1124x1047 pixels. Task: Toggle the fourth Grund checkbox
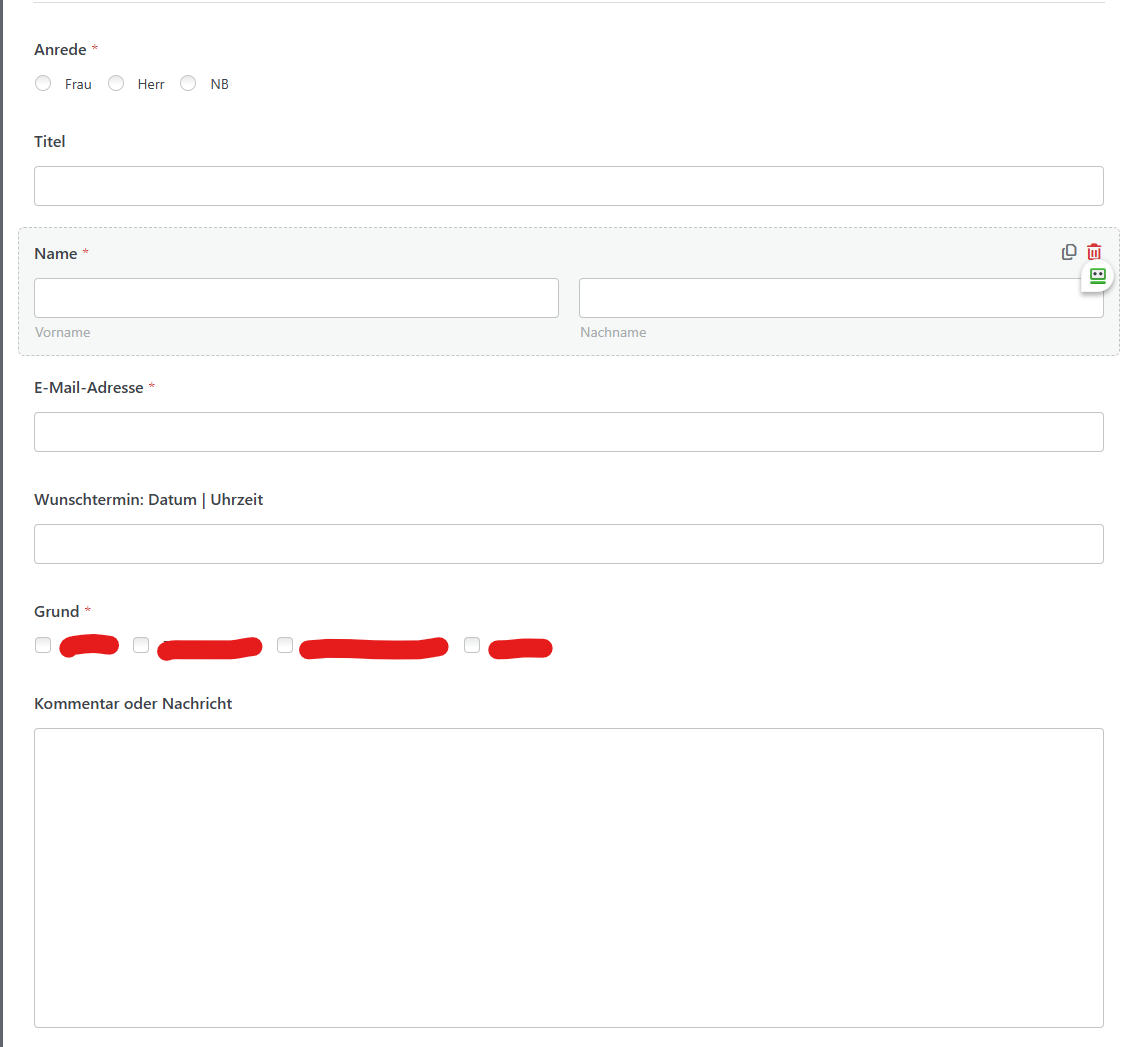pyautogui.click(x=472, y=645)
